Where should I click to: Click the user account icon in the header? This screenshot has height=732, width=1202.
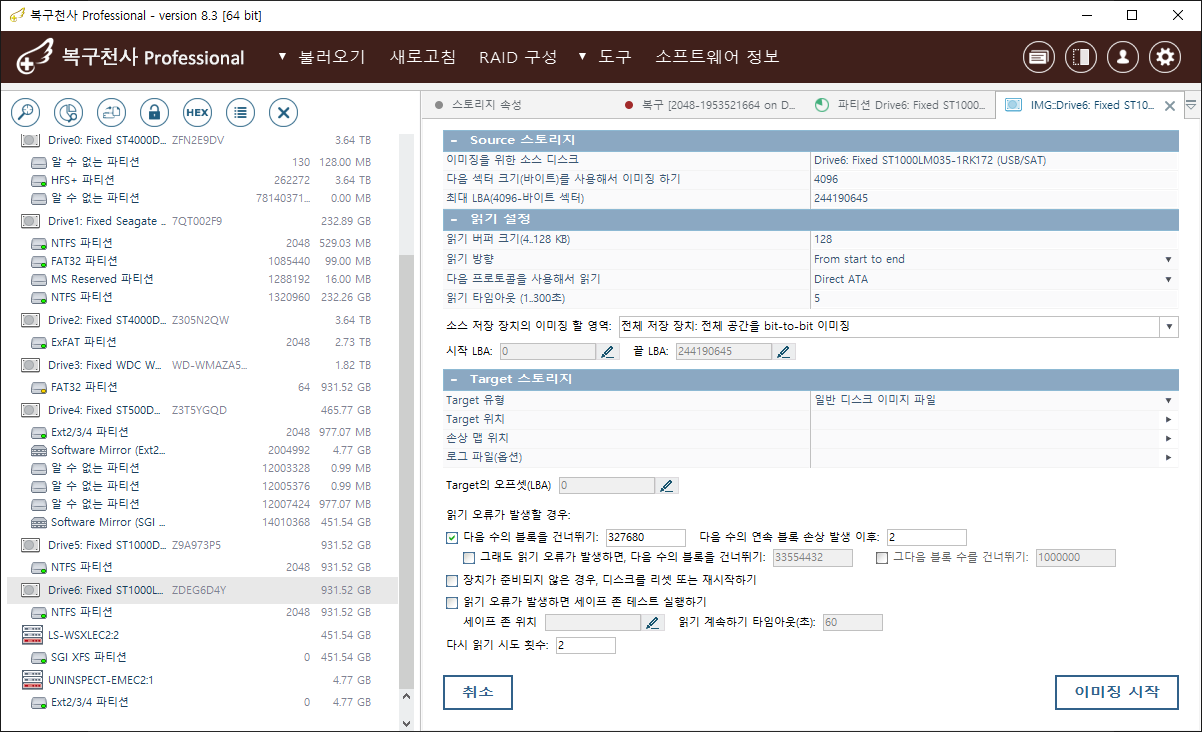(1122, 58)
